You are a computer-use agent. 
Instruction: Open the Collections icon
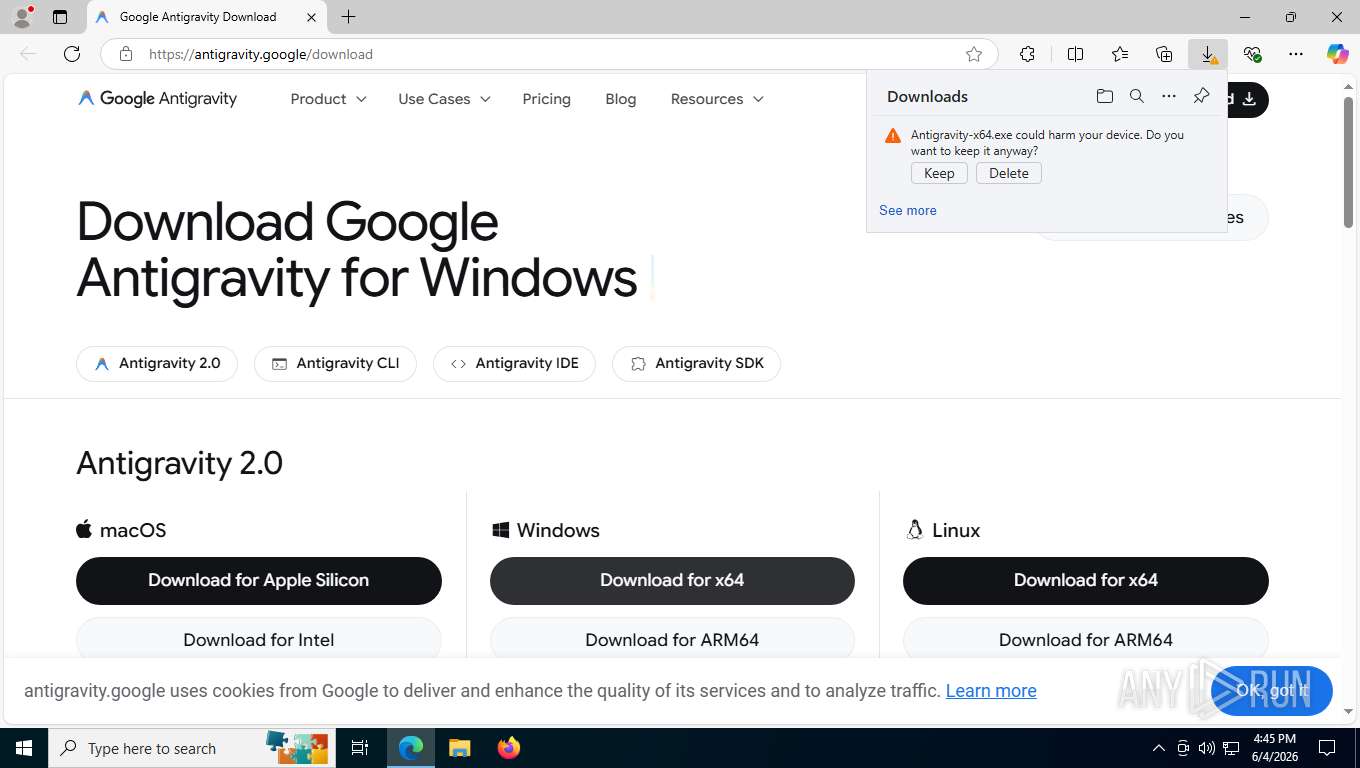(x=1164, y=54)
